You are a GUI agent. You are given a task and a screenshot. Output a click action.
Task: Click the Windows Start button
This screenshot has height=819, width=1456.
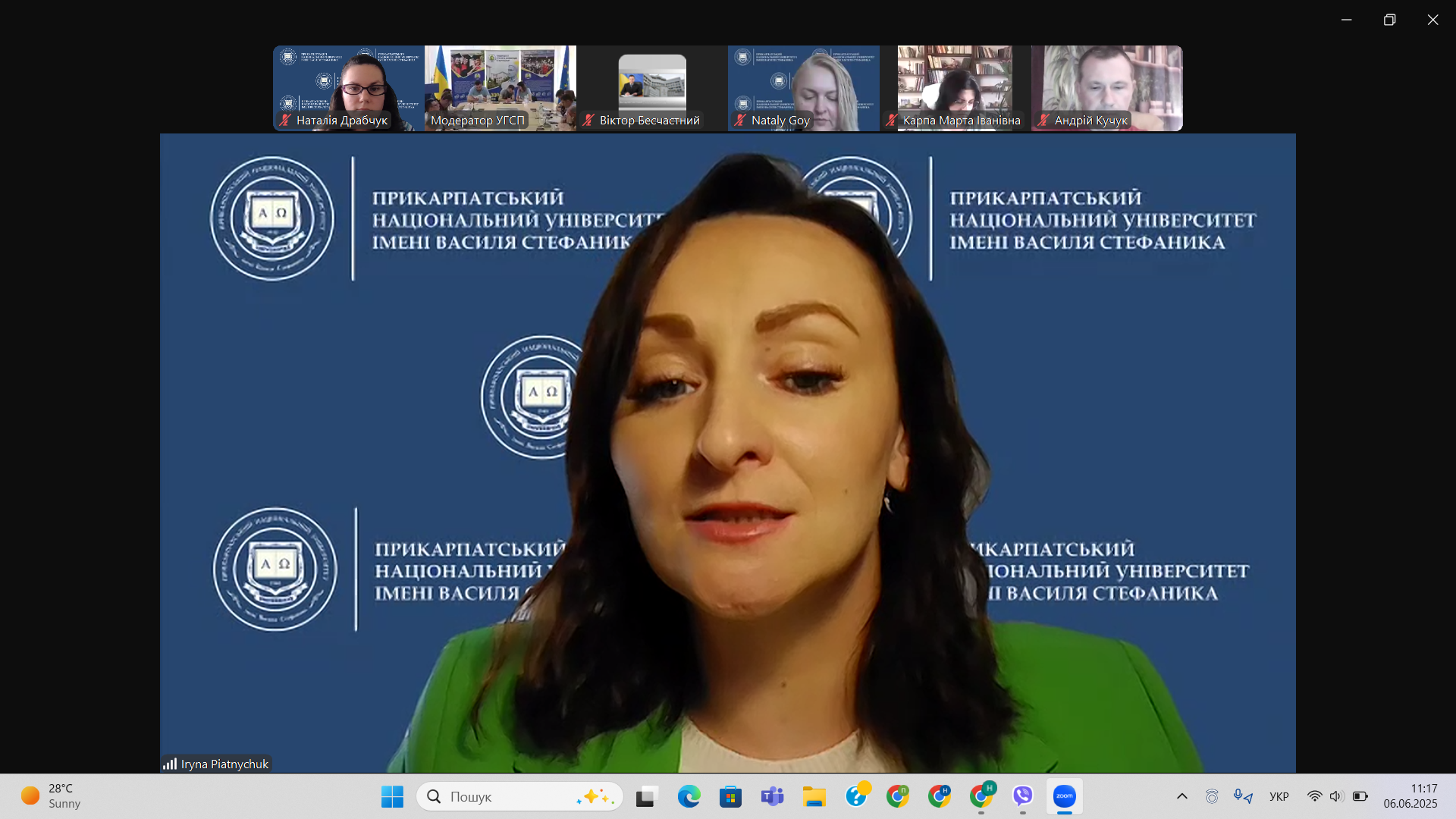pyautogui.click(x=392, y=796)
